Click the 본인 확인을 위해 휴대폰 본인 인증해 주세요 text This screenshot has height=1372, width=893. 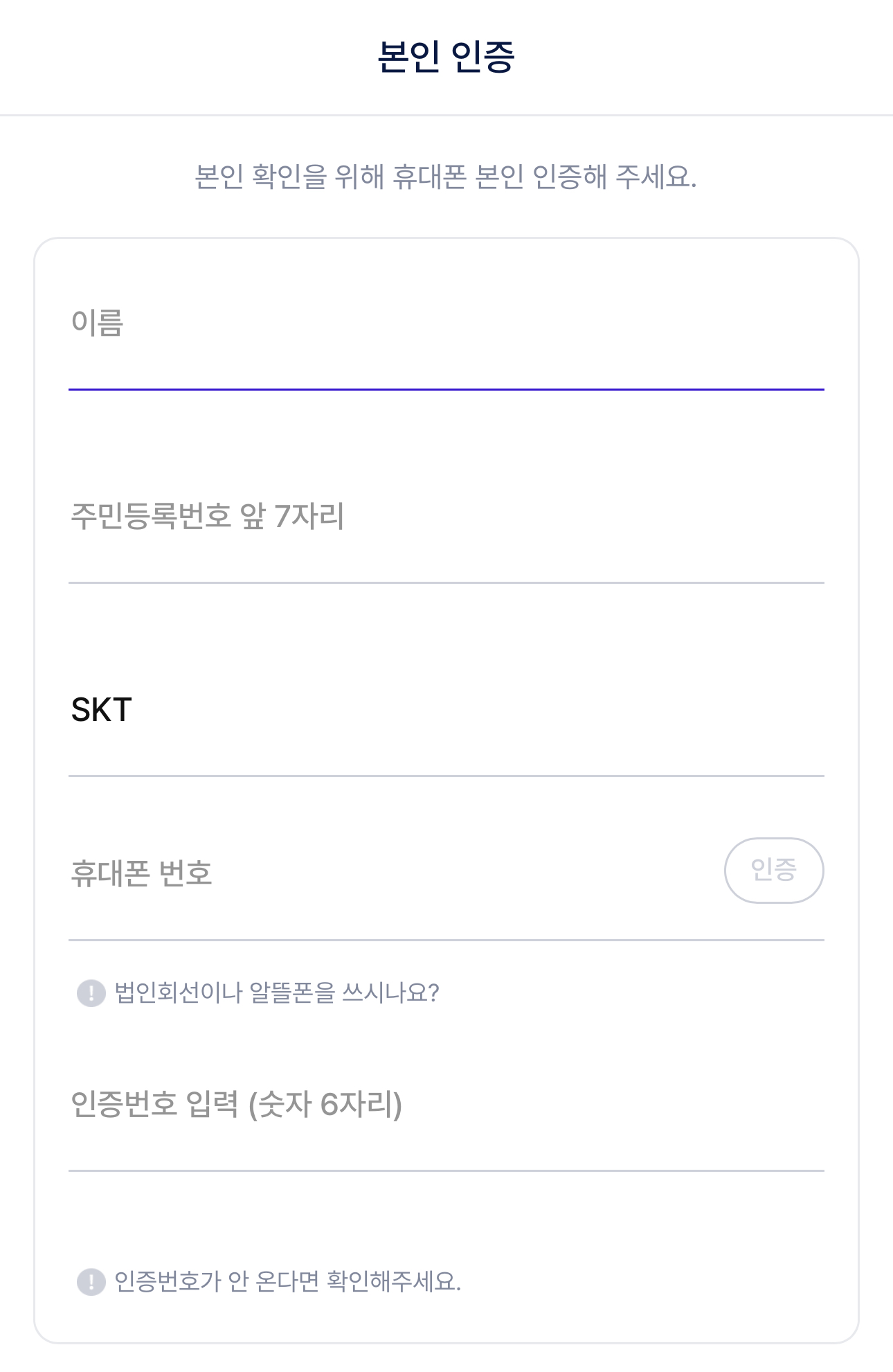click(446, 177)
